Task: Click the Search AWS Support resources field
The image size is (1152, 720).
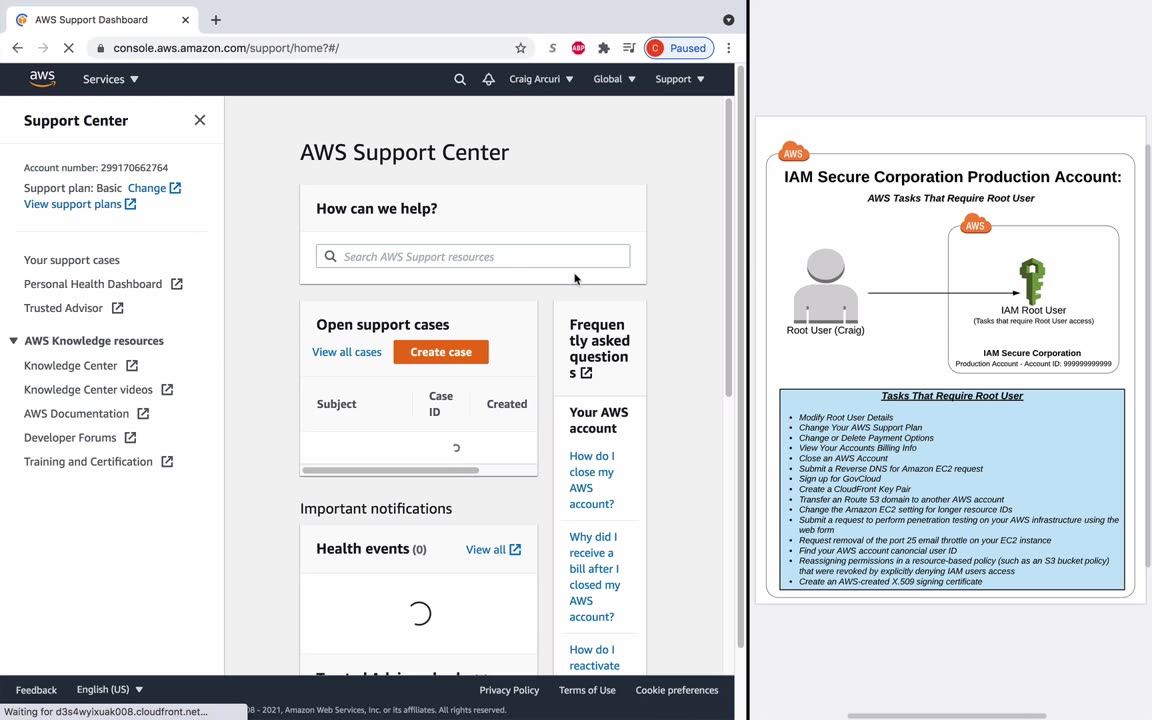Action: tap(473, 256)
